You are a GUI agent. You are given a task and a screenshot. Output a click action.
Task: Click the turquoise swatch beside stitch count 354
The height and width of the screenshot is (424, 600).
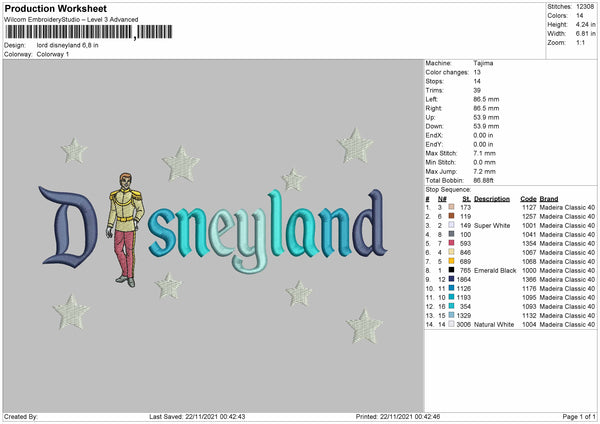[x=452, y=306]
